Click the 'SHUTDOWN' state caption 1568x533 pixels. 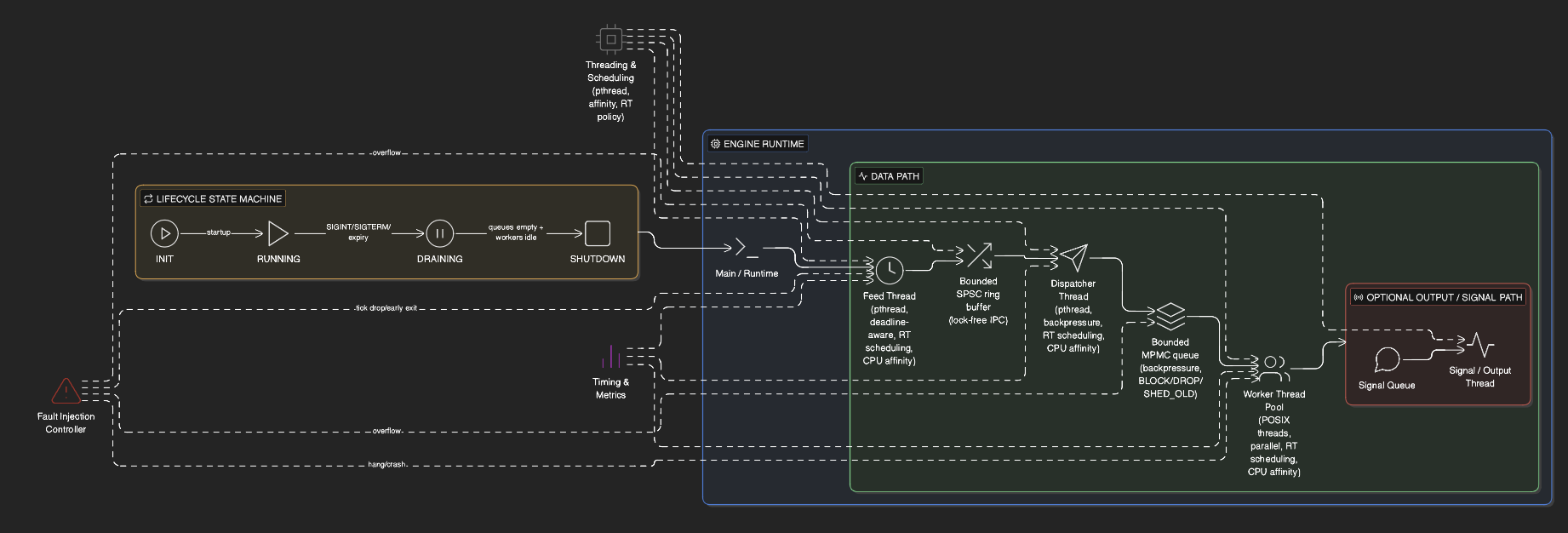tap(598, 259)
